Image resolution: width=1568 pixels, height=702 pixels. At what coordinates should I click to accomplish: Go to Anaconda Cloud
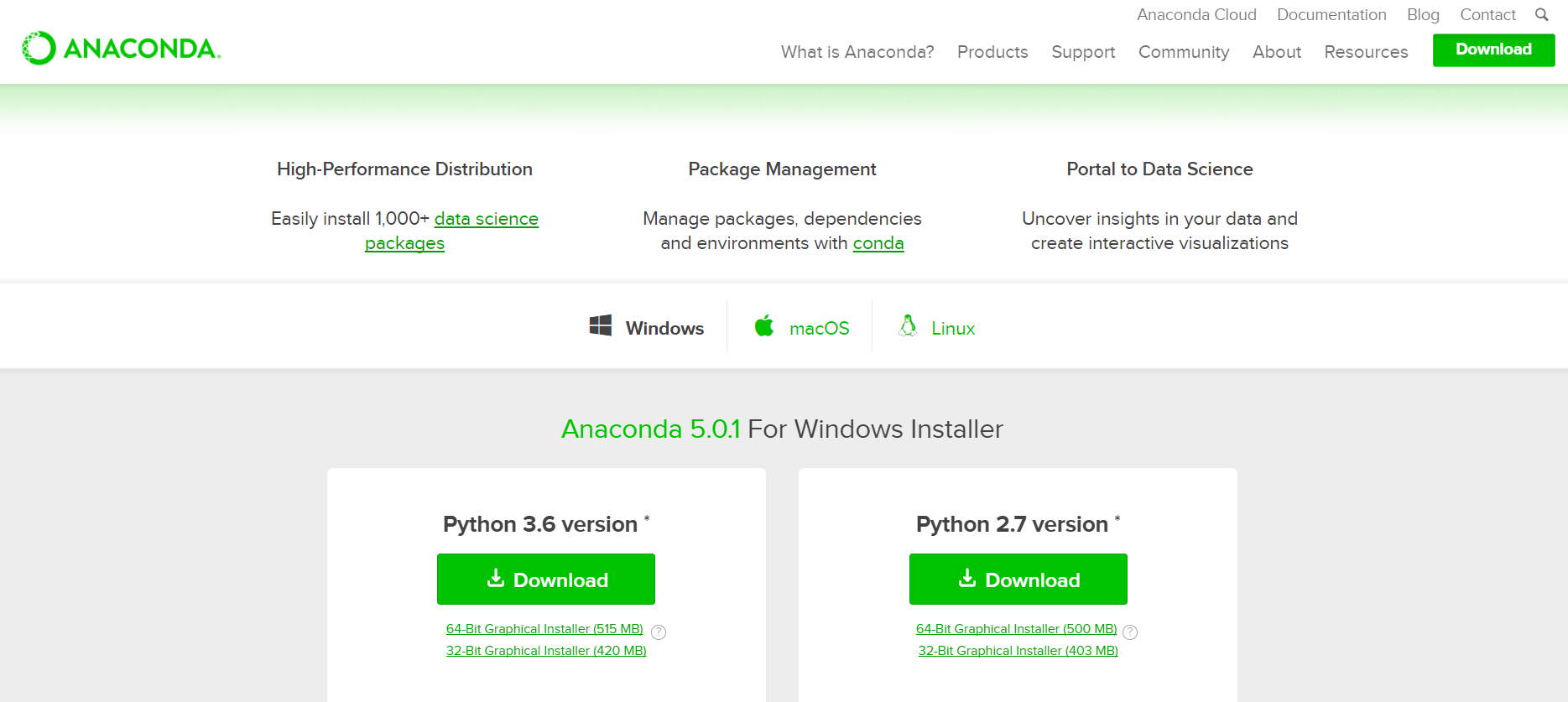(1196, 14)
